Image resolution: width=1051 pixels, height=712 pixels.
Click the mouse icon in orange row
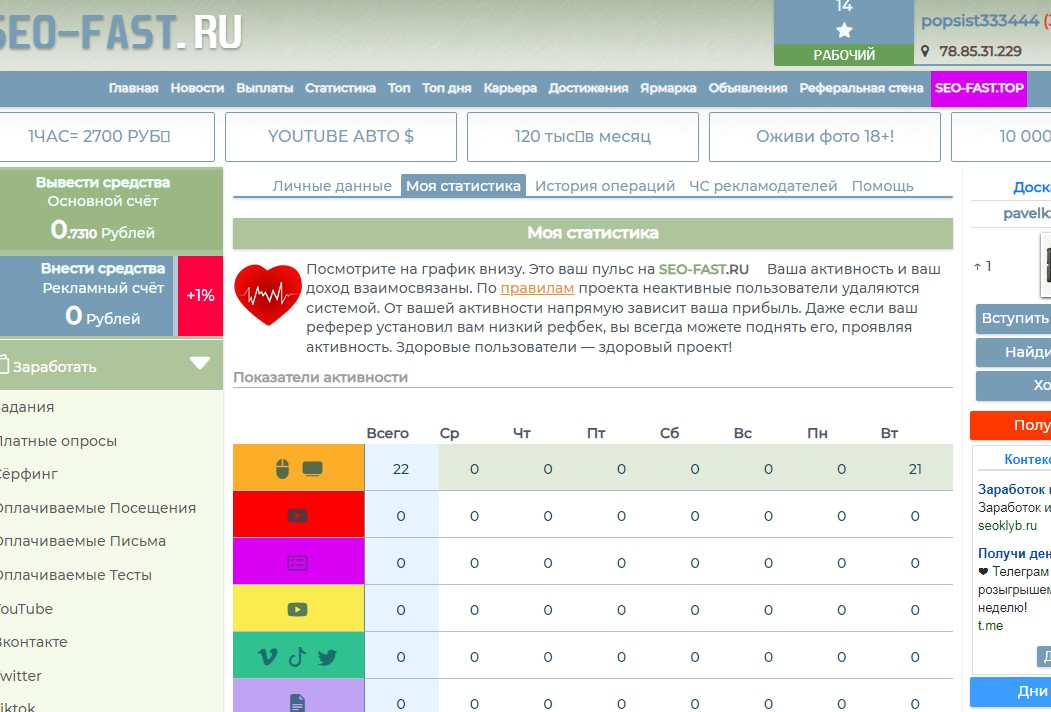(282, 468)
